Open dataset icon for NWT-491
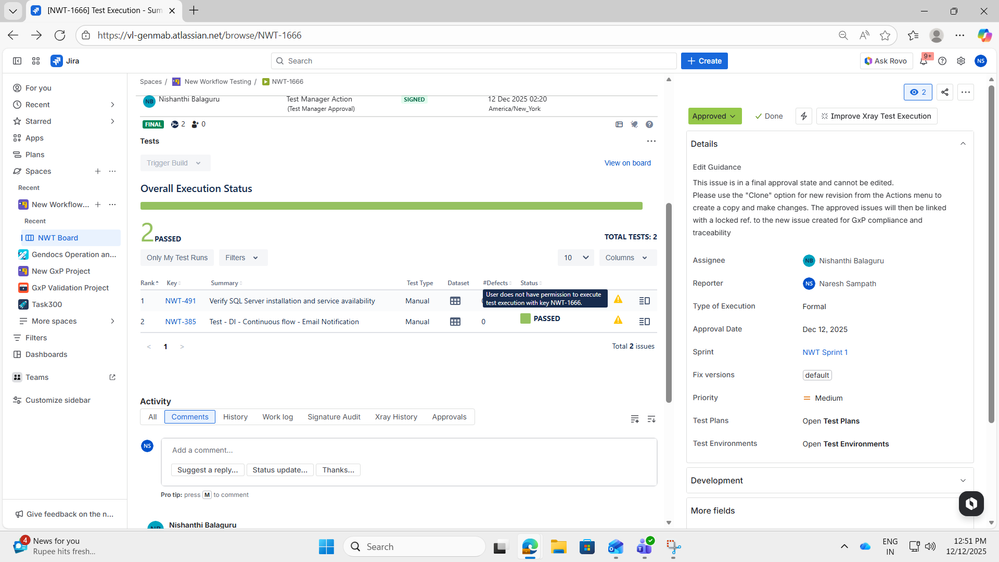Image resolution: width=999 pixels, height=562 pixels. coord(455,301)
